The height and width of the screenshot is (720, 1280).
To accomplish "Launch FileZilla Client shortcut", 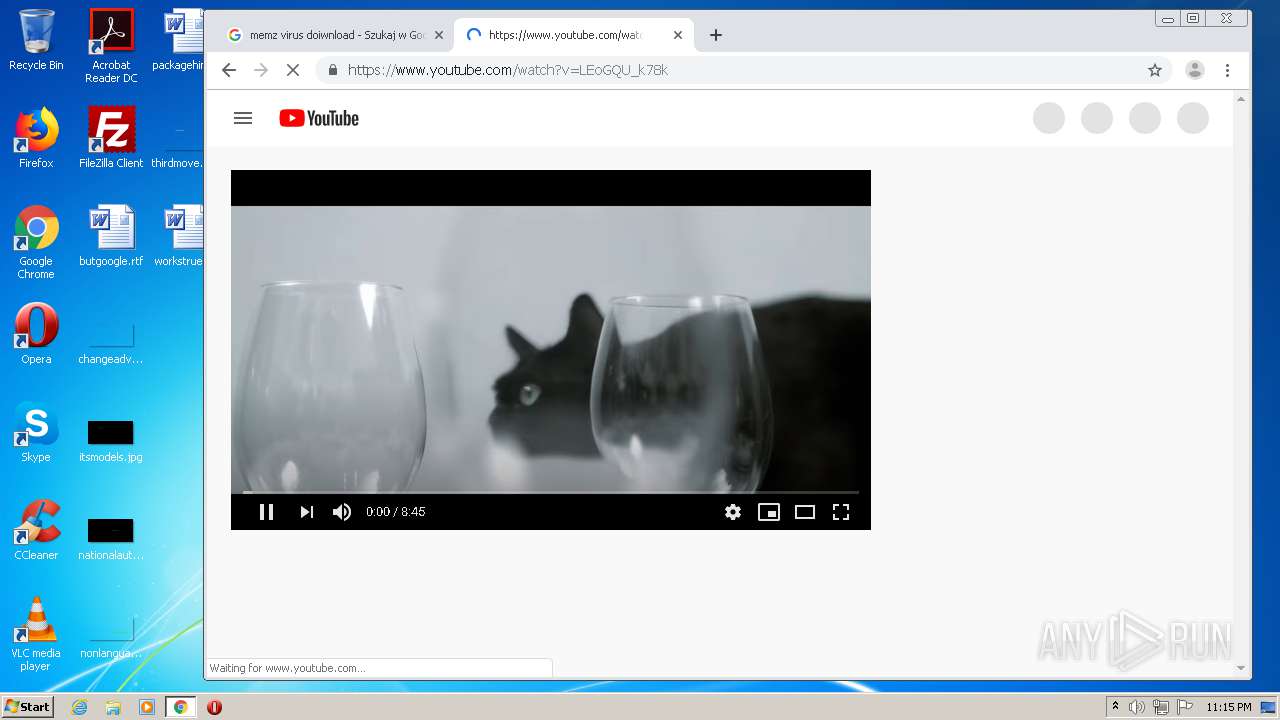I will click(111, 138).
